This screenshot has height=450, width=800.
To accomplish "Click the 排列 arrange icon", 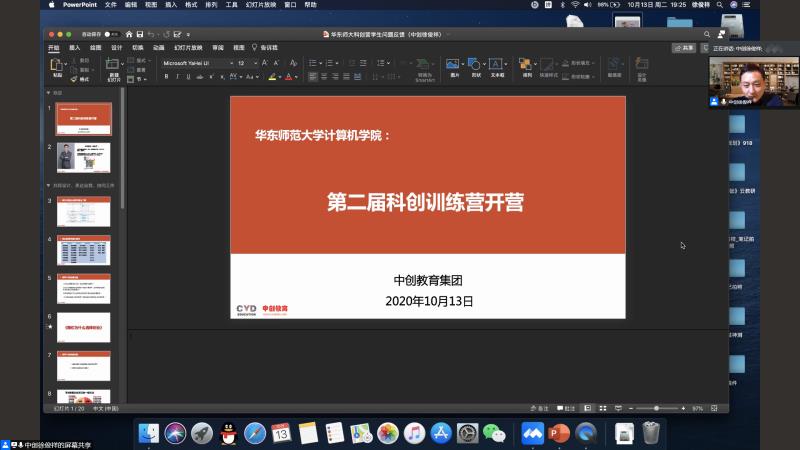I will click(x=527, y=66).
